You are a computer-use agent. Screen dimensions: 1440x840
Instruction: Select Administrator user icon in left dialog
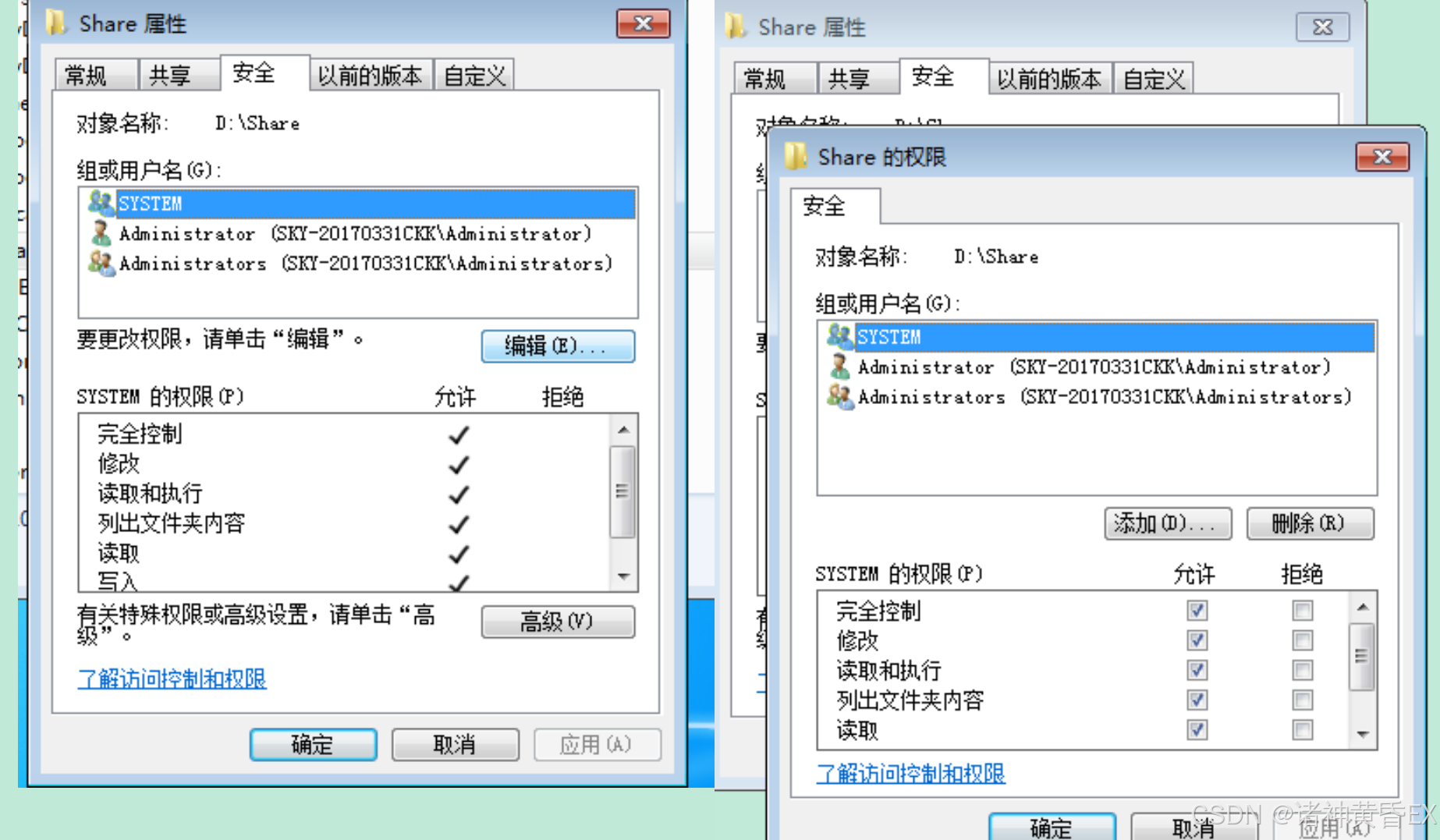point(101,232)
